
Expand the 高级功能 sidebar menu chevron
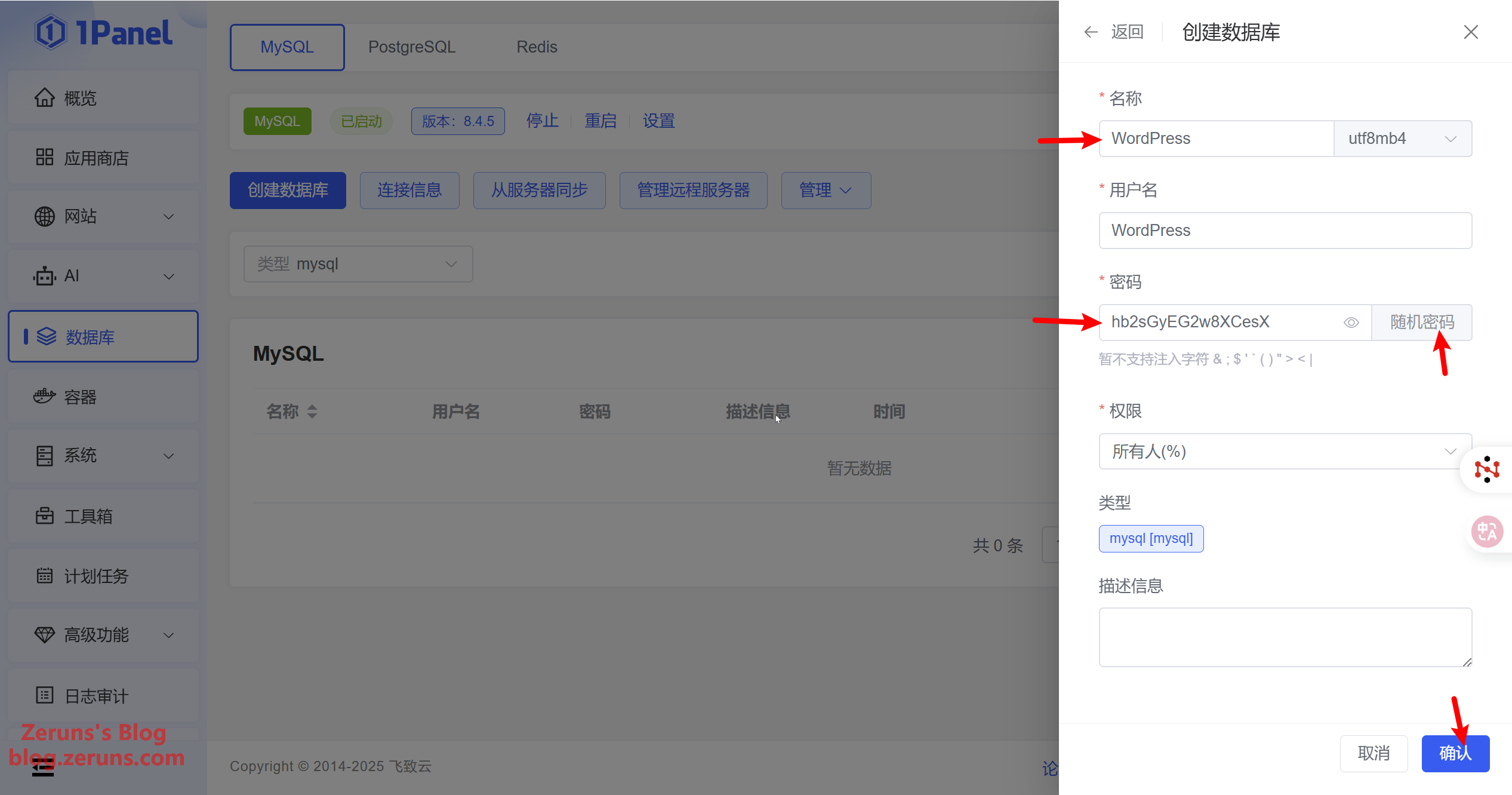click(169, 636)
